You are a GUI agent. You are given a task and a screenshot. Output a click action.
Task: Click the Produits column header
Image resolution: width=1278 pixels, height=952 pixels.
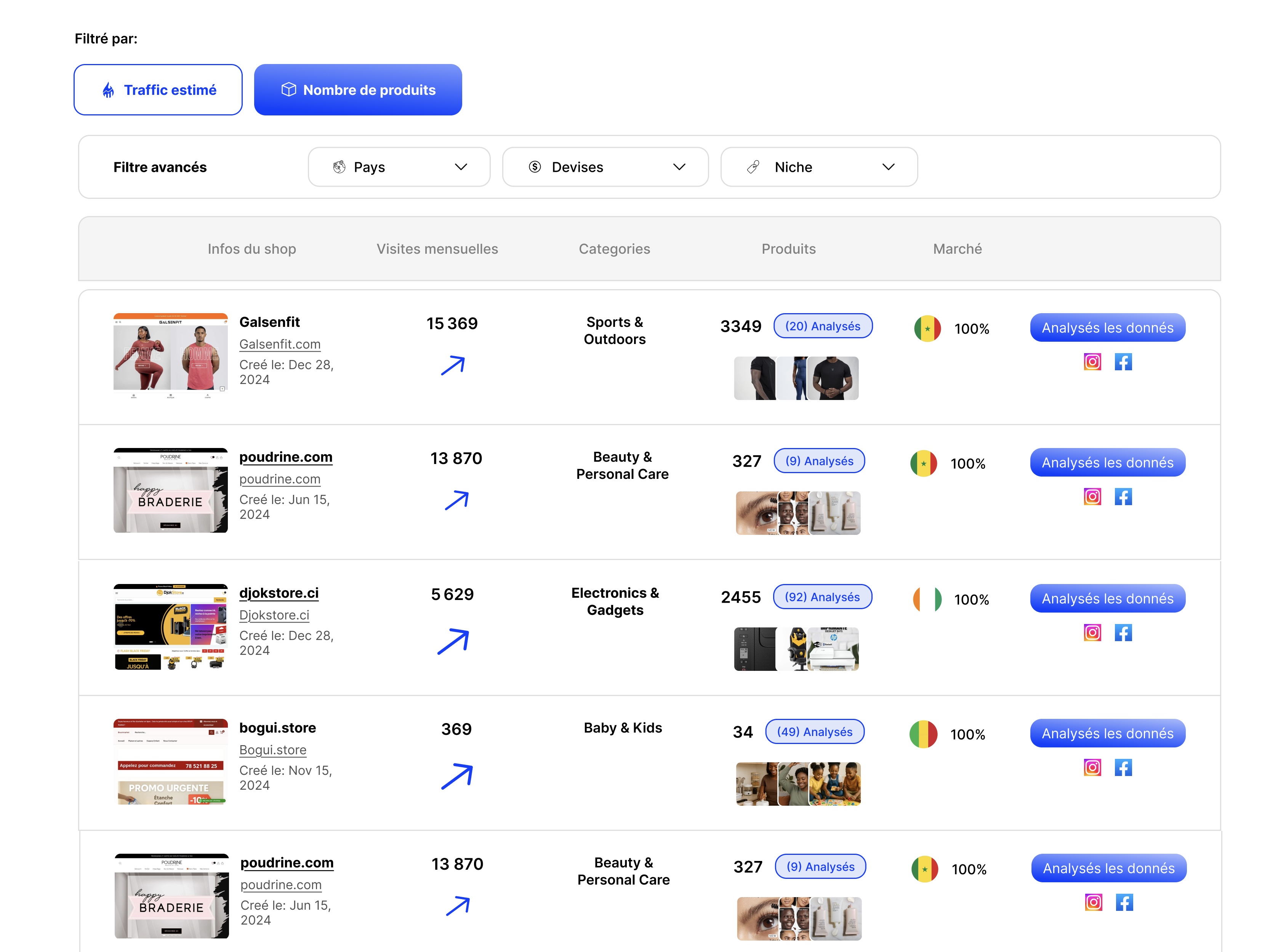tap(788, 249)
